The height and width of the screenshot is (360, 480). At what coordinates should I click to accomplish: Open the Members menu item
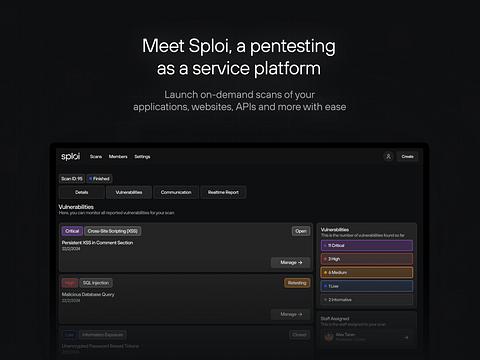pyautogui.click(x=118, y=157)
